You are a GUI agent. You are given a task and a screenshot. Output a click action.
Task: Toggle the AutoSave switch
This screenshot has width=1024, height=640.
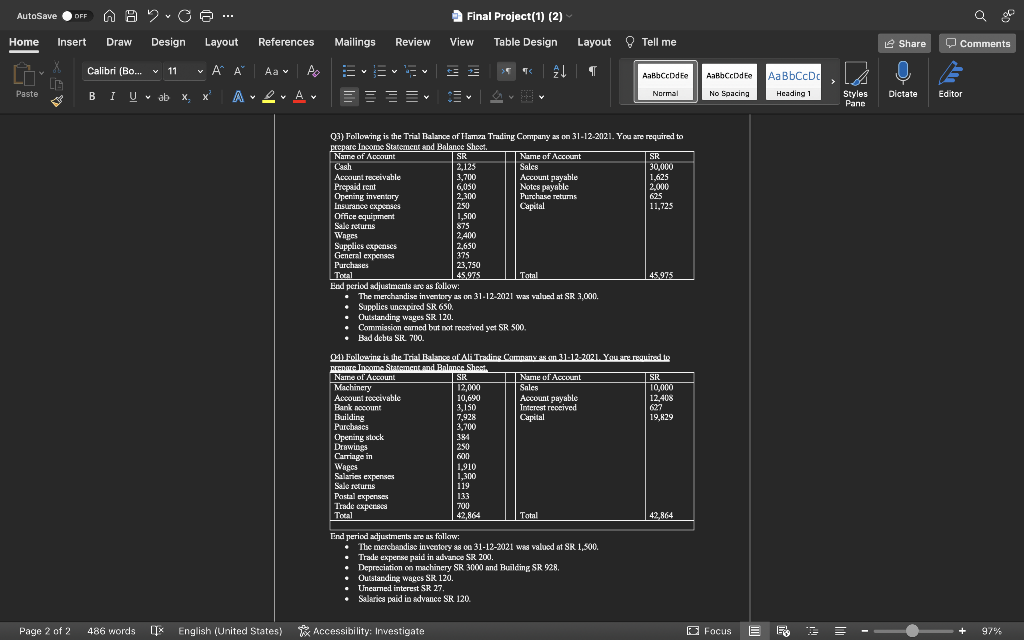pyautogui.click(x=76, y=16)
